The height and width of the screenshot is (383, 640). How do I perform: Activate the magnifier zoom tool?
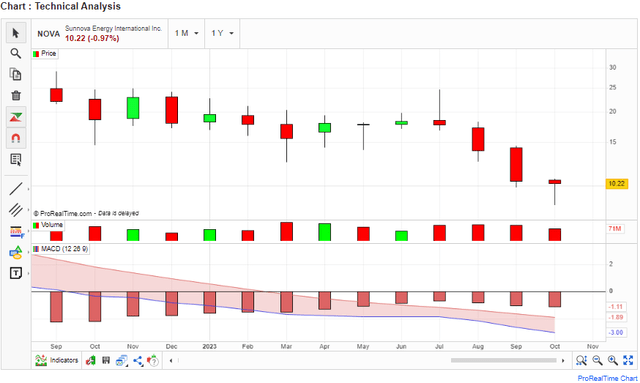click(16, 53)
